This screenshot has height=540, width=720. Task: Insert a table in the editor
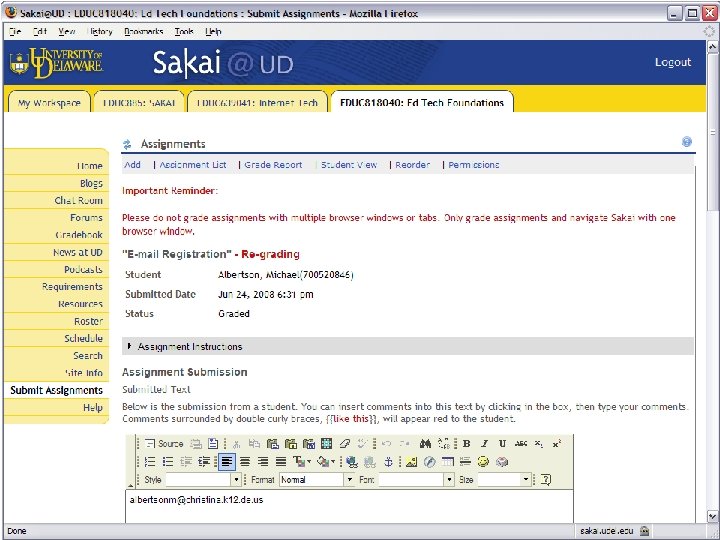(448, 461)
